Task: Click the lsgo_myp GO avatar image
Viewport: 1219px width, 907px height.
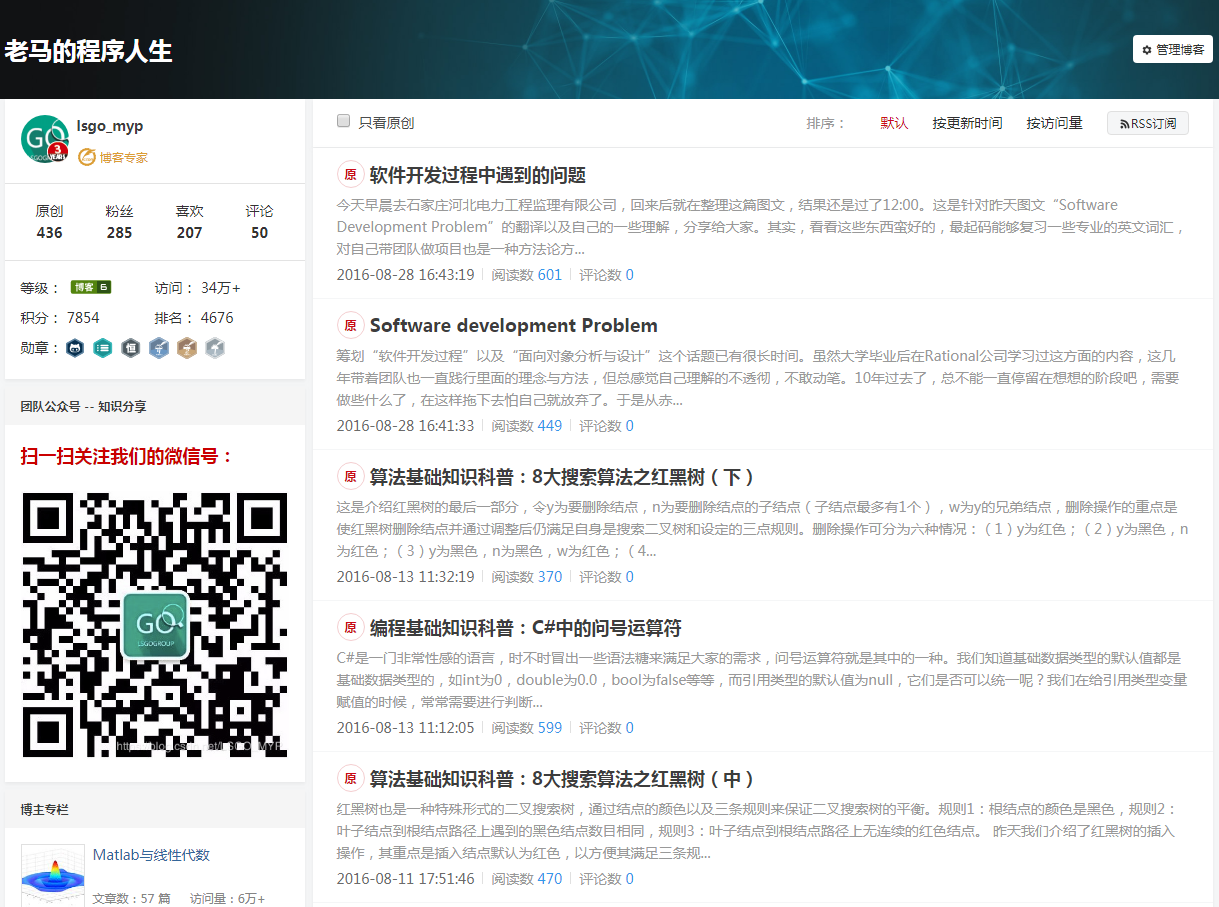Action: point(44,139)
